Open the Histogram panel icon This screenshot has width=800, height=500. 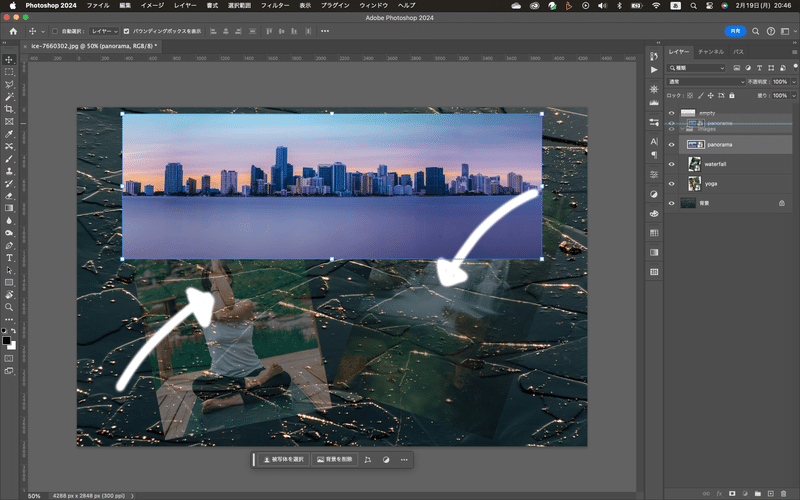(x=654, y=103)
